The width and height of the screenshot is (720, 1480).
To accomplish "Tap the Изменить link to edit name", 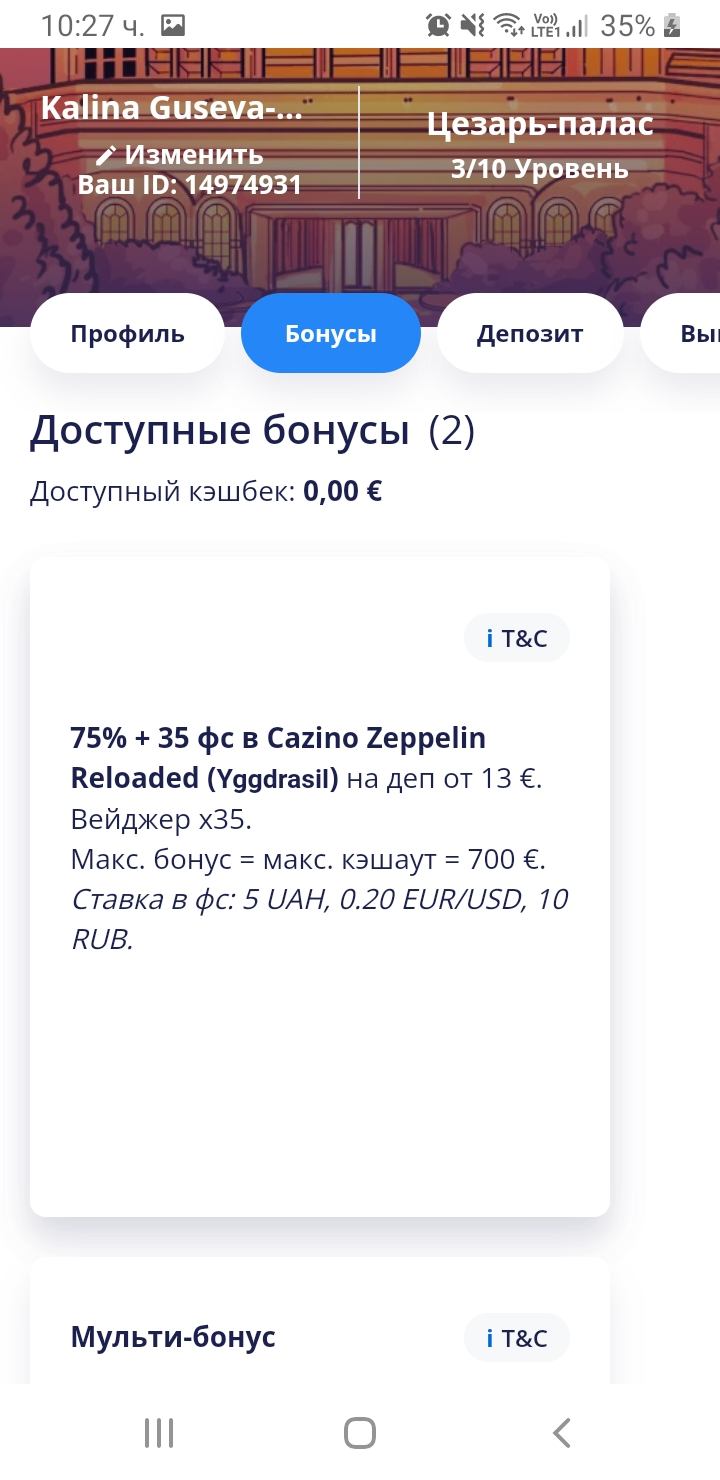I will point(194,155).
